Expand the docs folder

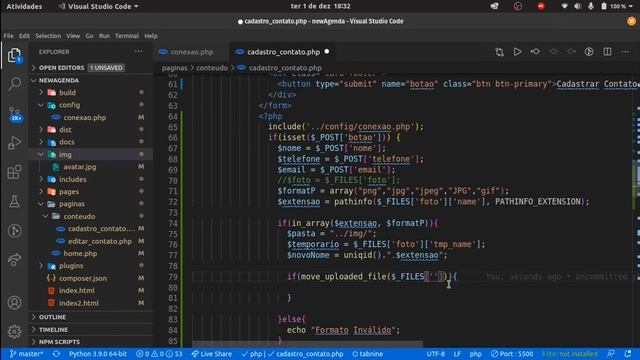(x=67, y=142)
